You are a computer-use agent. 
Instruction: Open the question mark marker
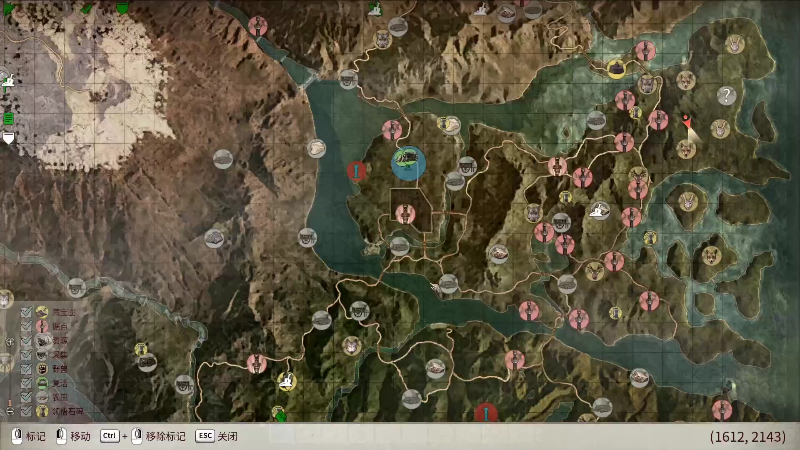coord(727,95)
